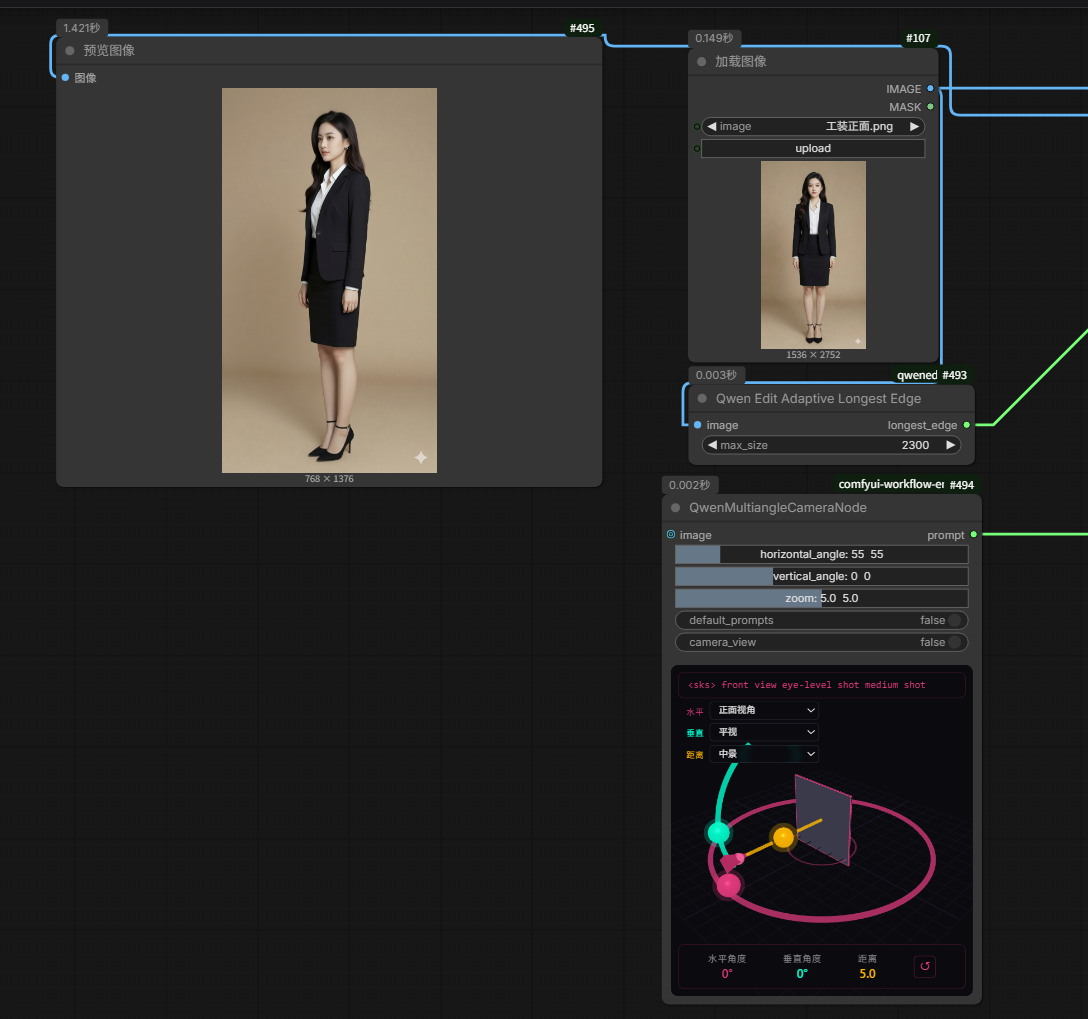Click the zoom 5.0 slider
1088x1019 pixels.
point(821,598)
